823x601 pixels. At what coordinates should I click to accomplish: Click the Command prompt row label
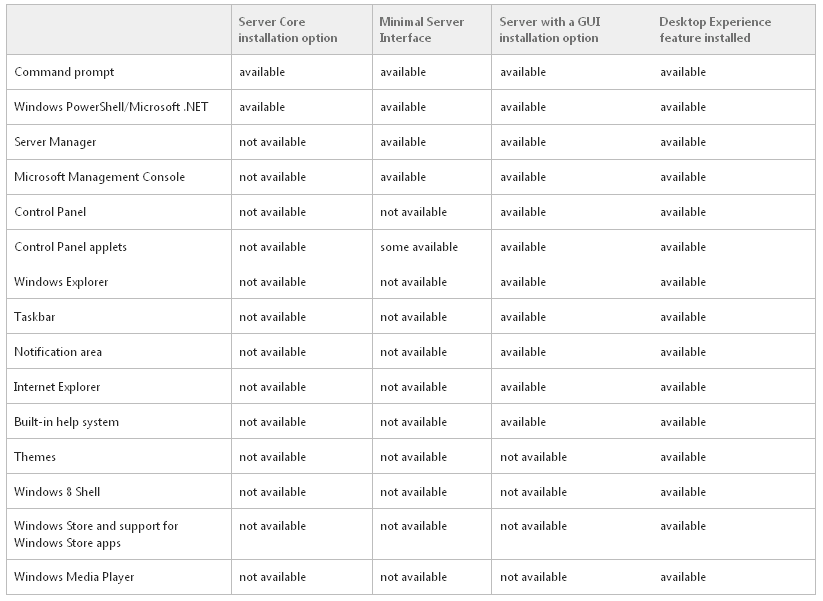64,72
